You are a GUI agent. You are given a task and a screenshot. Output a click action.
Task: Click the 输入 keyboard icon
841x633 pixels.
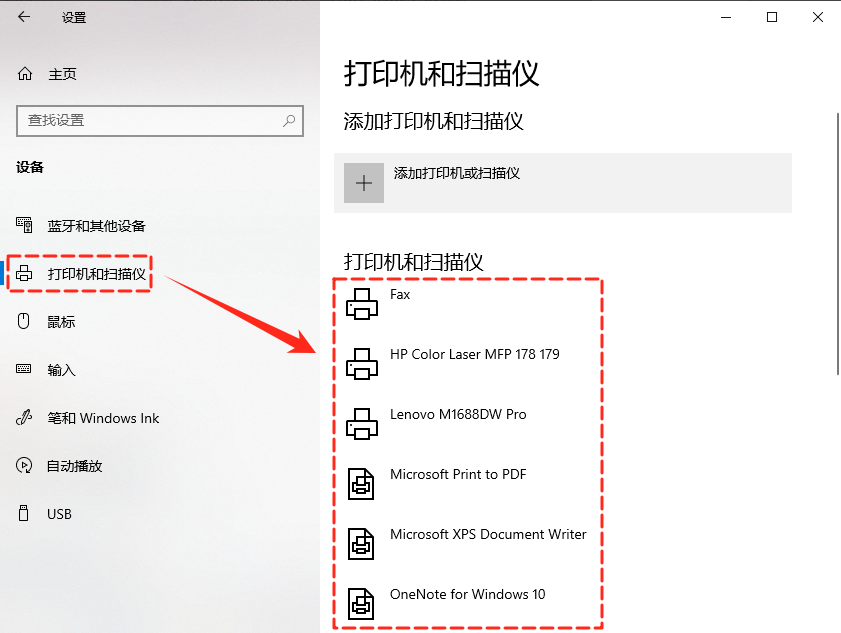[24, 369]
